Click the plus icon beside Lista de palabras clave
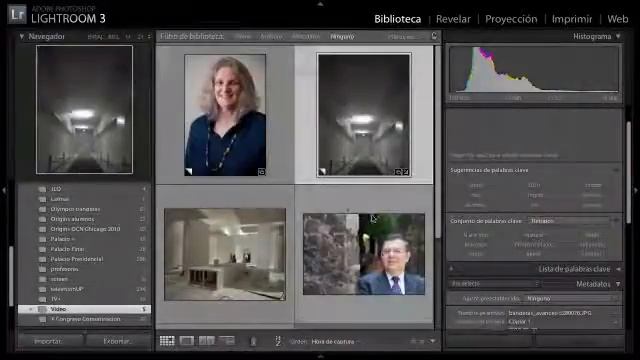The width and height of the screenshot is (640, 360). (451, 269)
